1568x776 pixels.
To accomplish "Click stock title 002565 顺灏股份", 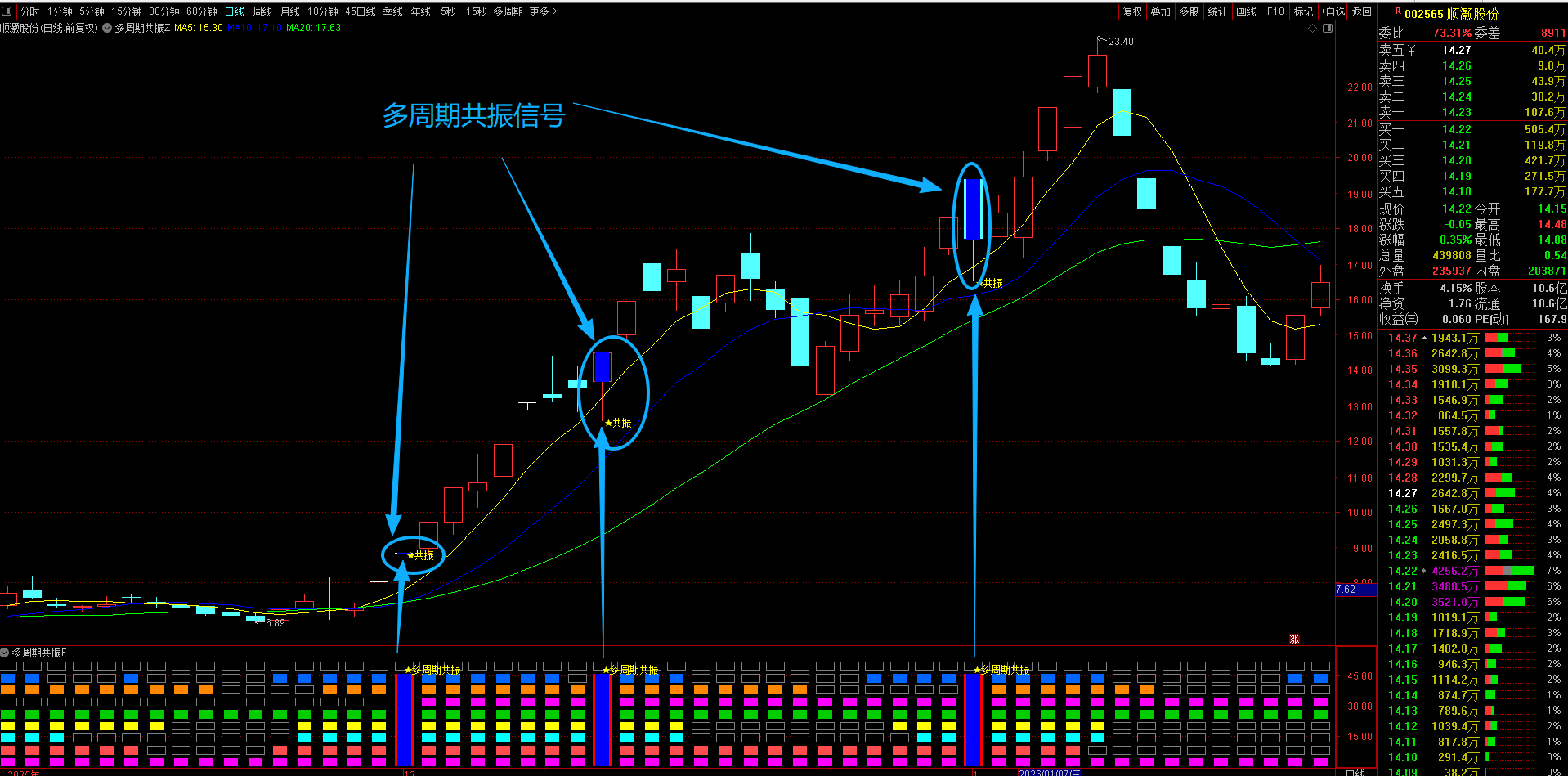I will click(x=1452, y=14).
